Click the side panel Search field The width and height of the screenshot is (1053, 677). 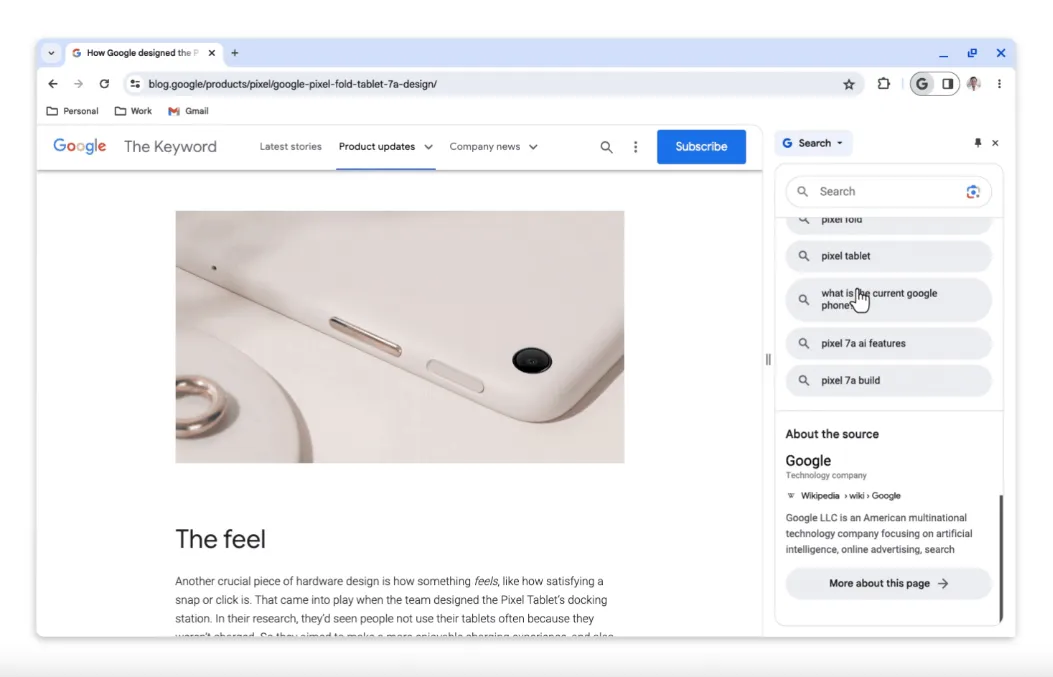coord(888,191)
